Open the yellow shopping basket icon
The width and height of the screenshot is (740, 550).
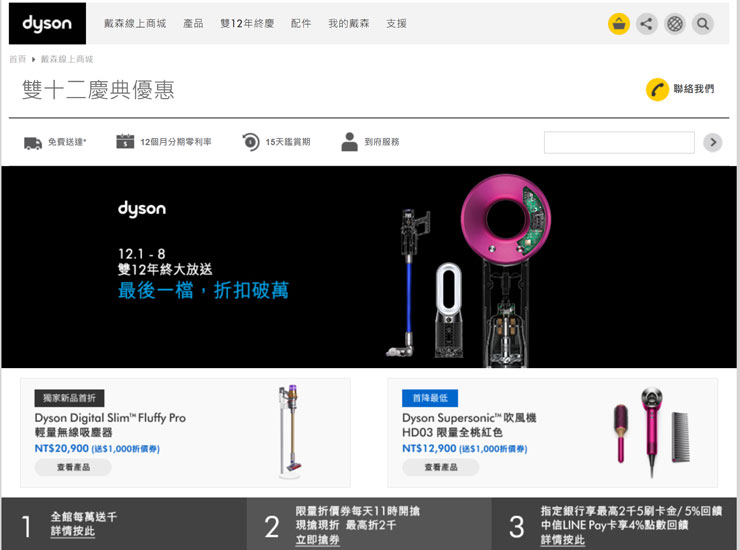click(619, 24)
